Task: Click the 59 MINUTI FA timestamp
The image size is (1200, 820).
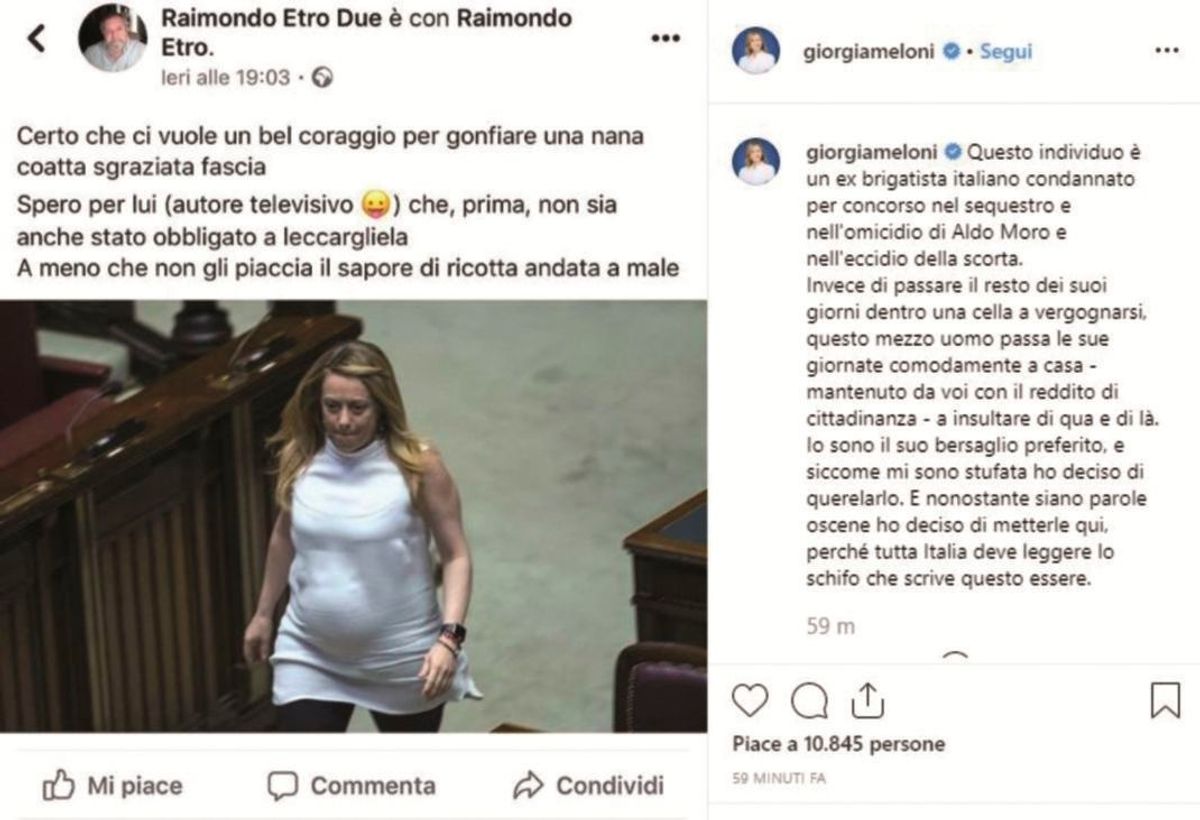Action: click(779, 778)
